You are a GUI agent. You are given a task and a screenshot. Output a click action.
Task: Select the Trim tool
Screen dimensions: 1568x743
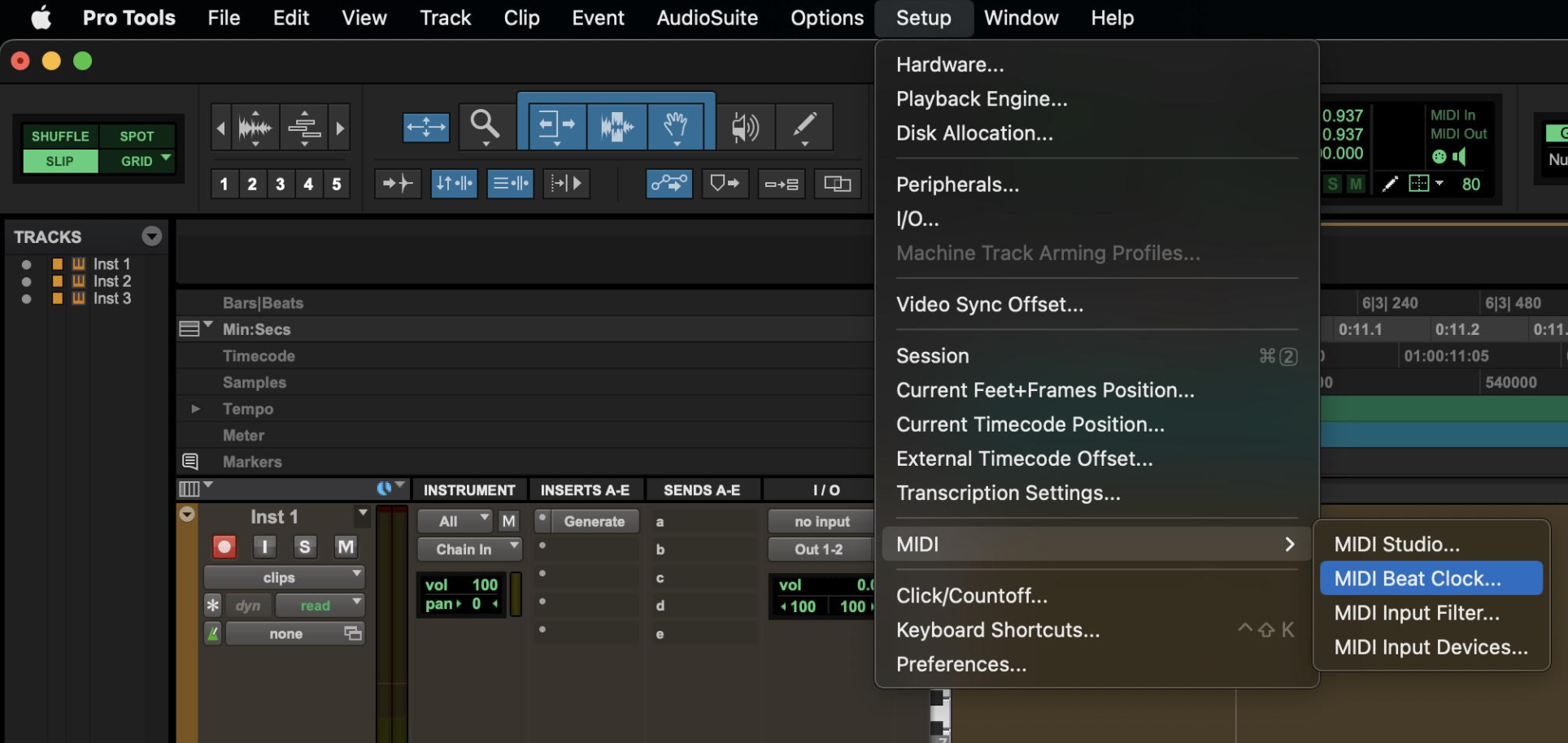556,126
